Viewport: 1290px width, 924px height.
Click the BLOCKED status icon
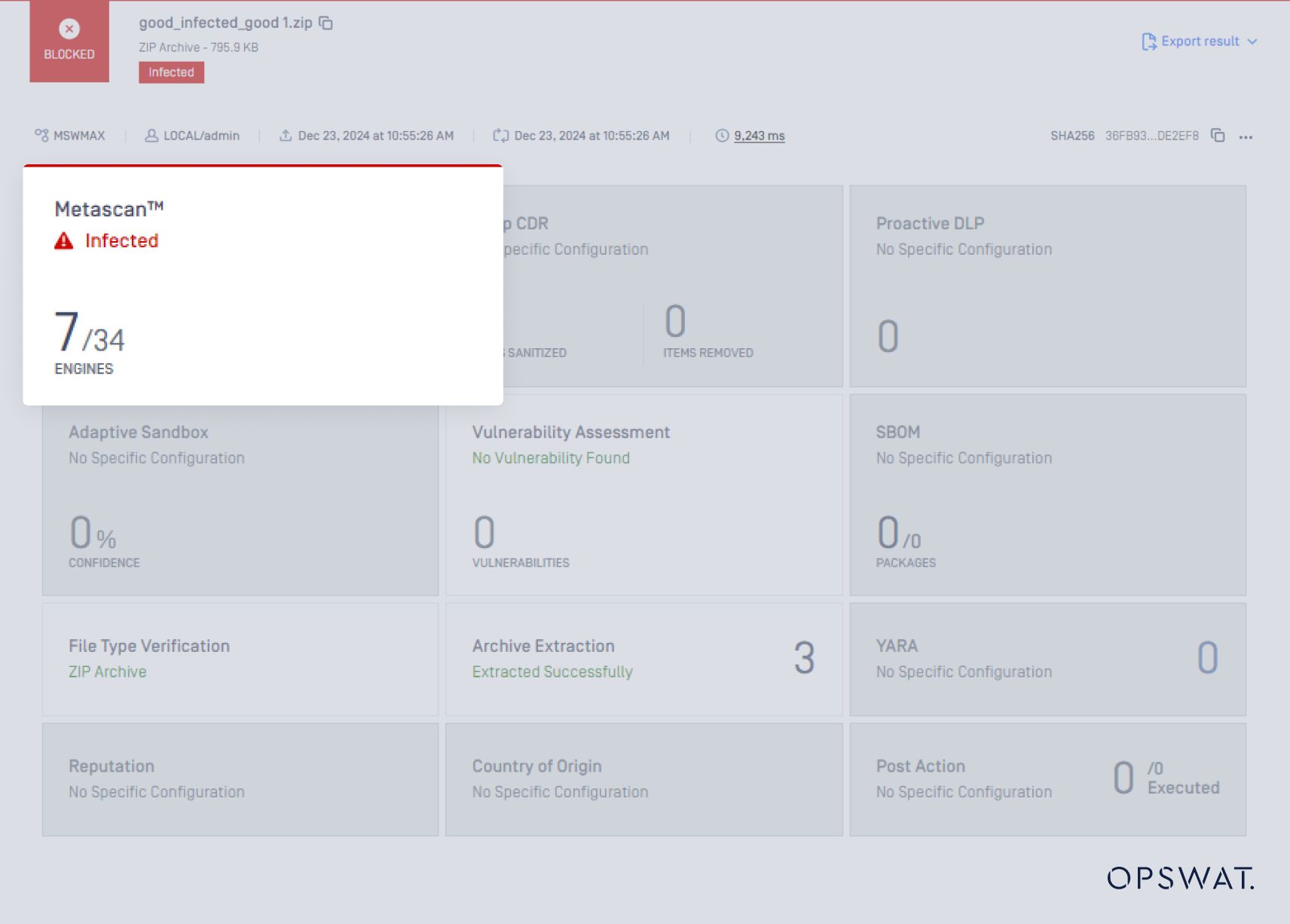[69, 29]
